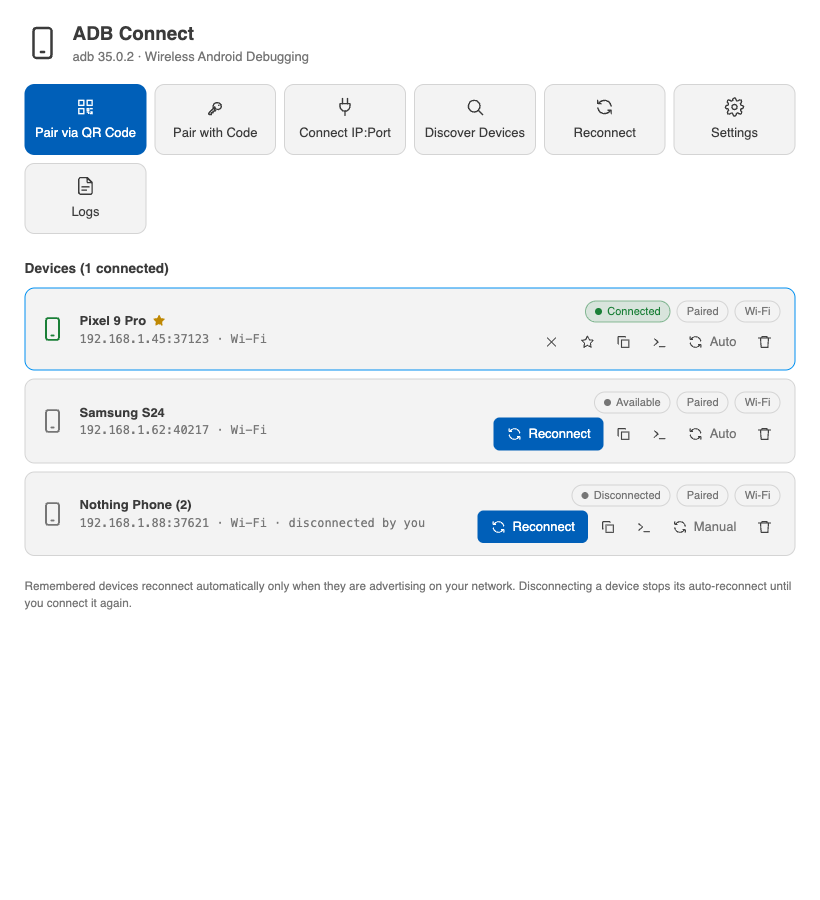Image resolution: width=820 pixels, height=900 pixels.
Task: Open terminal shell for Samsung S24
Action: click(659, 434)
